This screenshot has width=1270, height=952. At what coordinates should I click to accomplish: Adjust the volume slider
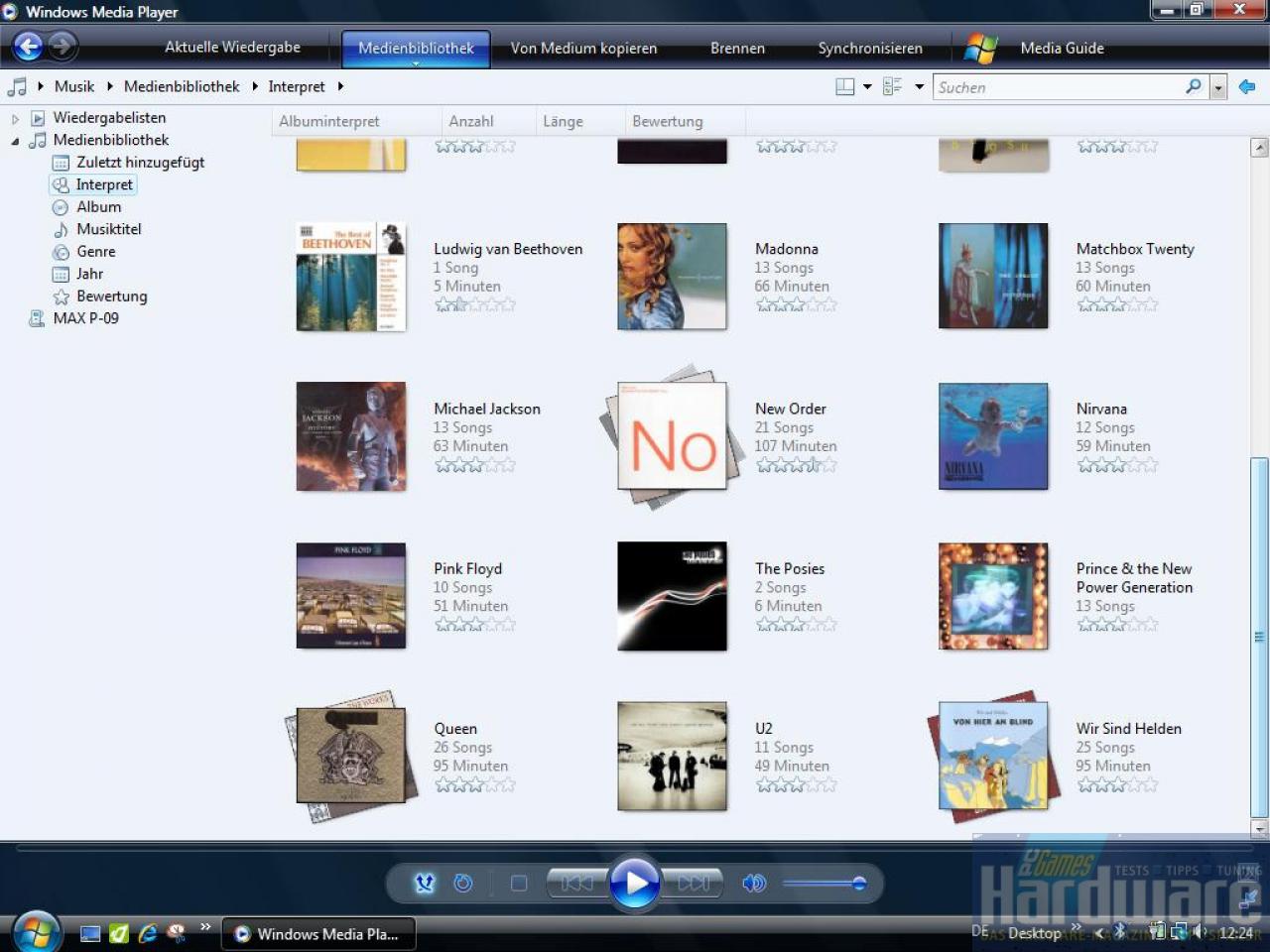tap(824, 883)
